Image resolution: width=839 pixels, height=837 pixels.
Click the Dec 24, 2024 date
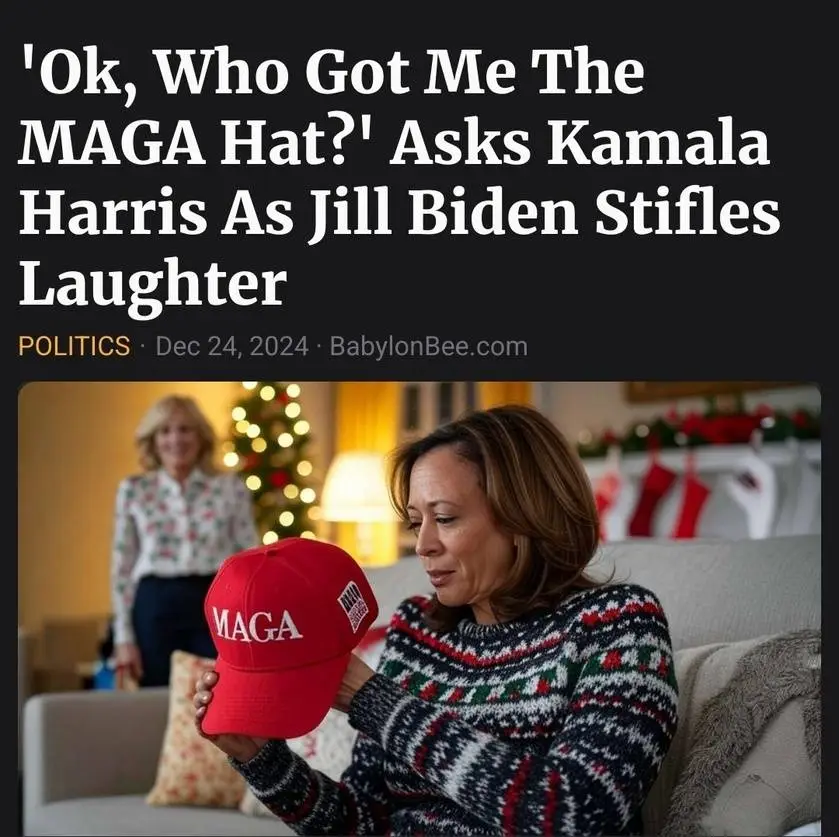pyautogui.click(x=232, y=346)
